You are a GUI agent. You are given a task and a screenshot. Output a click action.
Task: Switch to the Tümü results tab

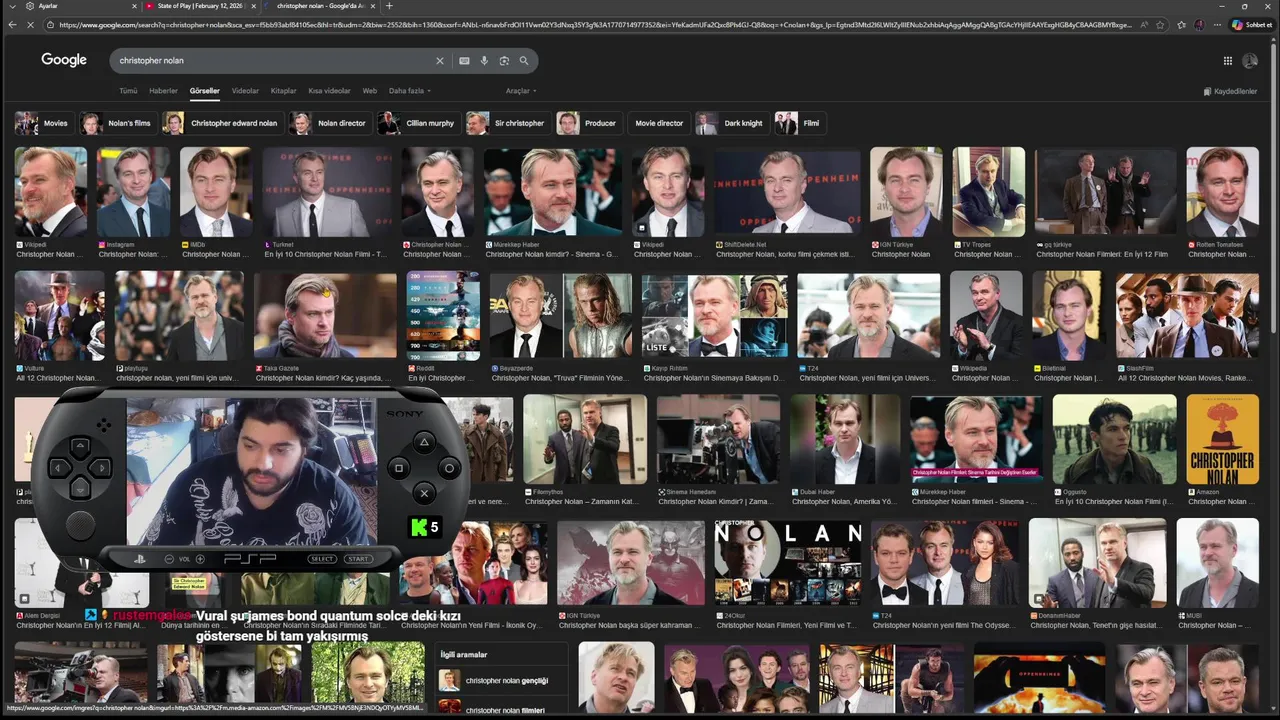click(x=128, y=91)
